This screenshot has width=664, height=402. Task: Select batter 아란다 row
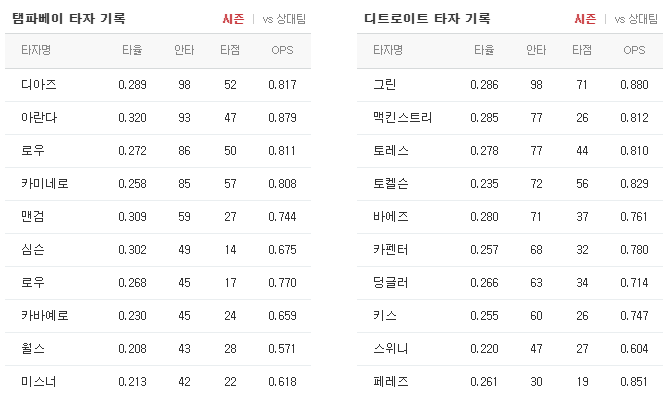158,118
